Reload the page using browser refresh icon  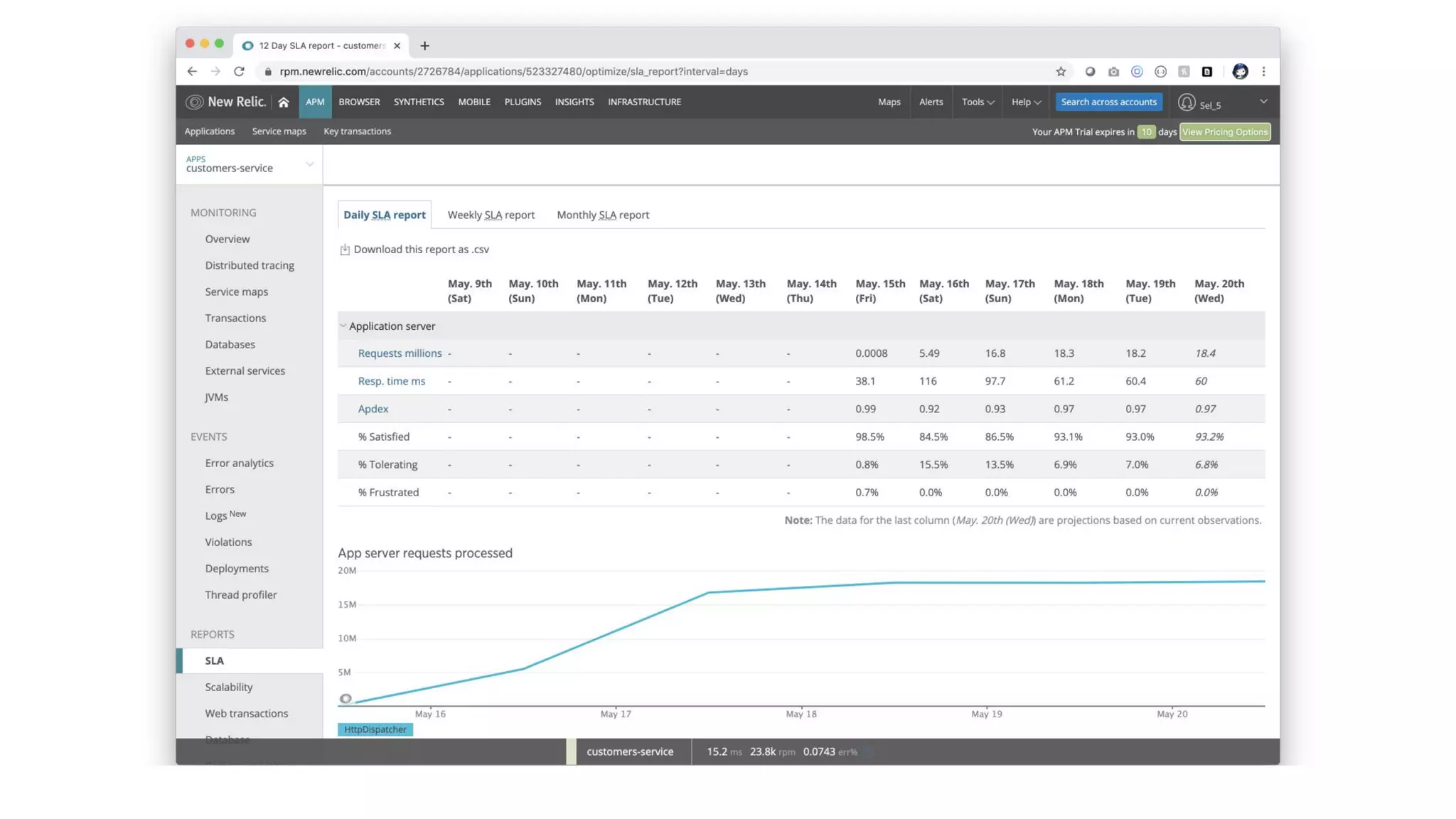(239, 71)
